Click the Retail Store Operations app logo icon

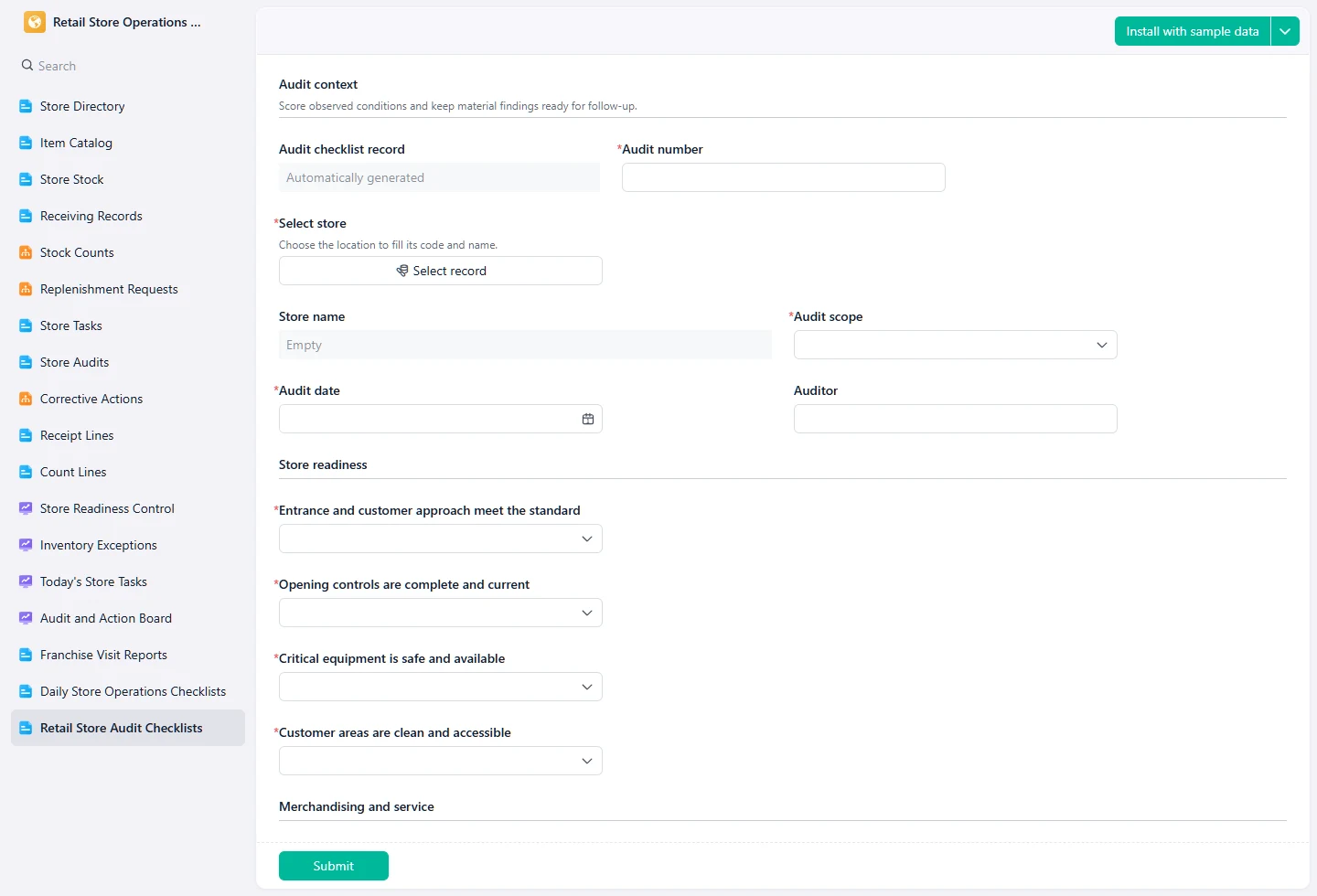[35, 22]
